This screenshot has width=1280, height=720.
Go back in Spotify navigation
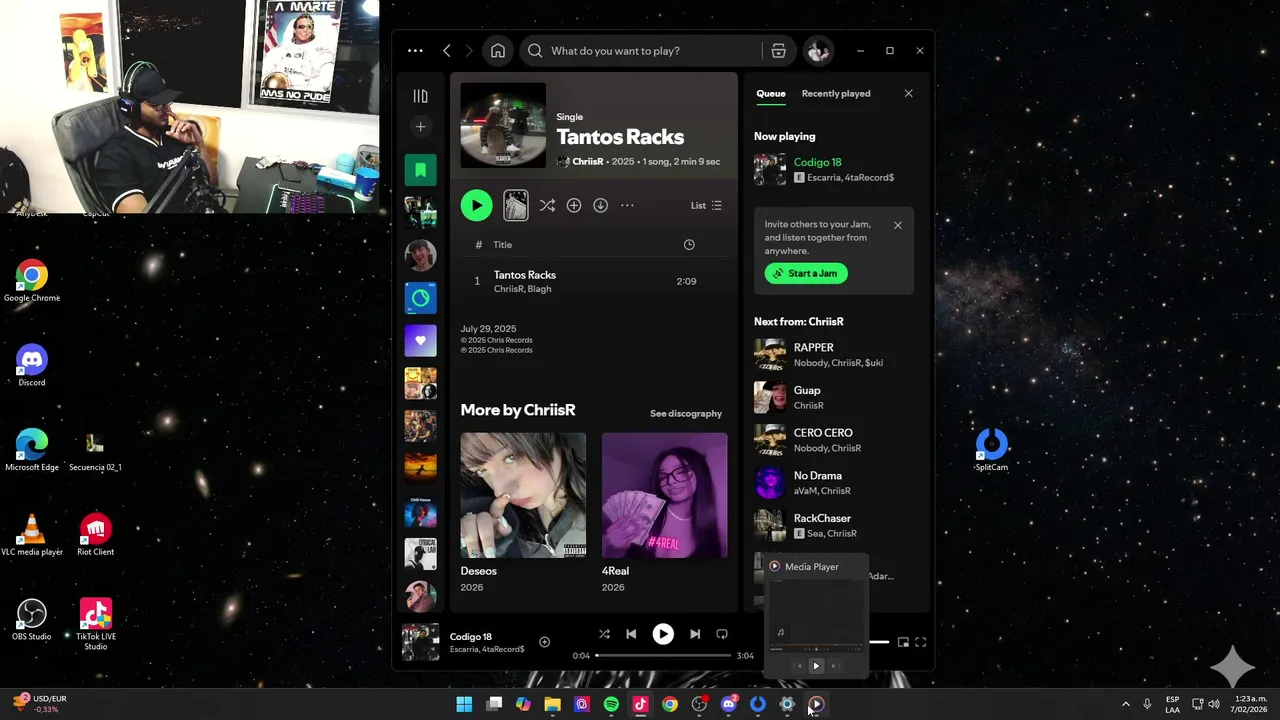point(447,51)
